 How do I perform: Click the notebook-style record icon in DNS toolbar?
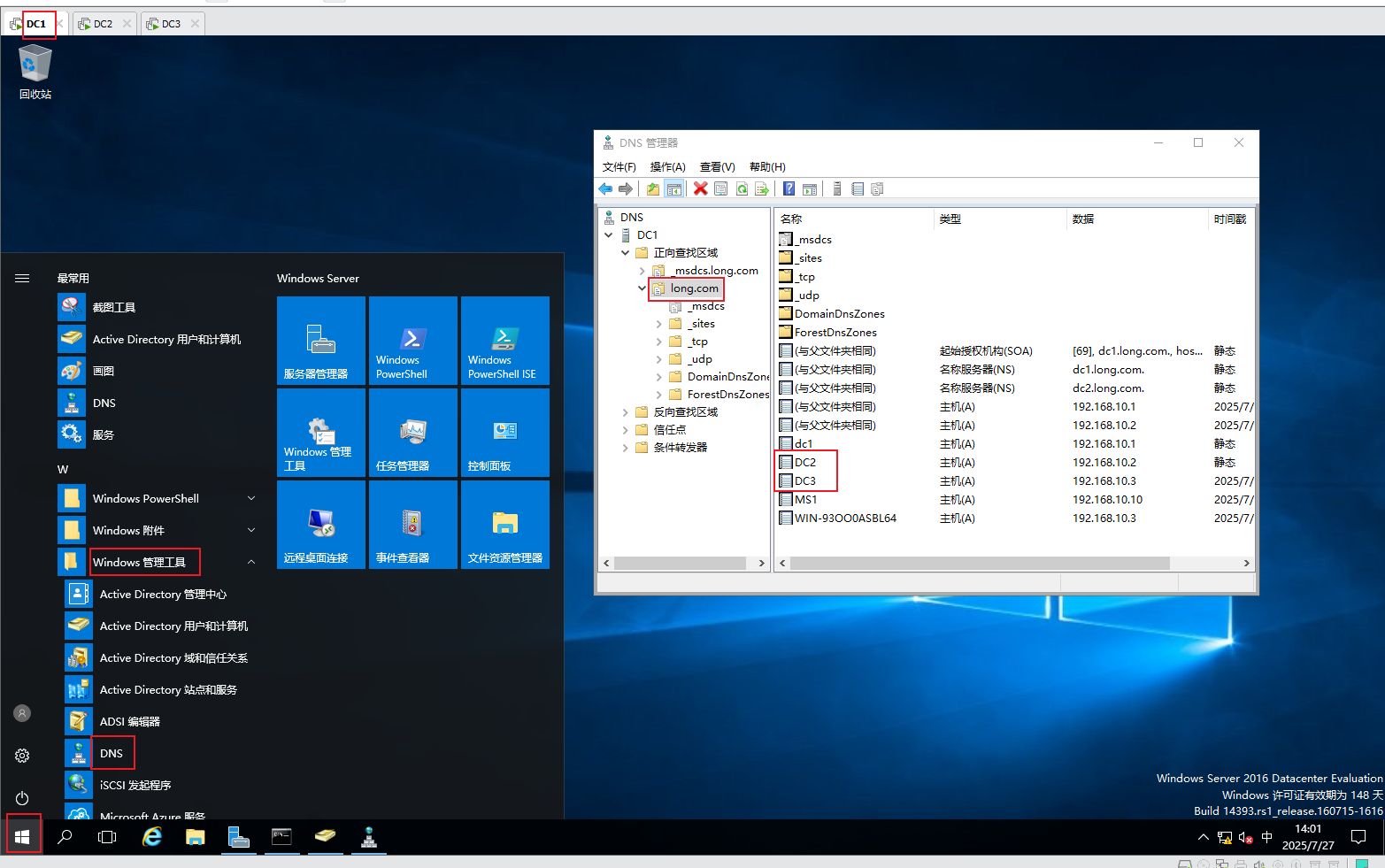click(857, 188)
